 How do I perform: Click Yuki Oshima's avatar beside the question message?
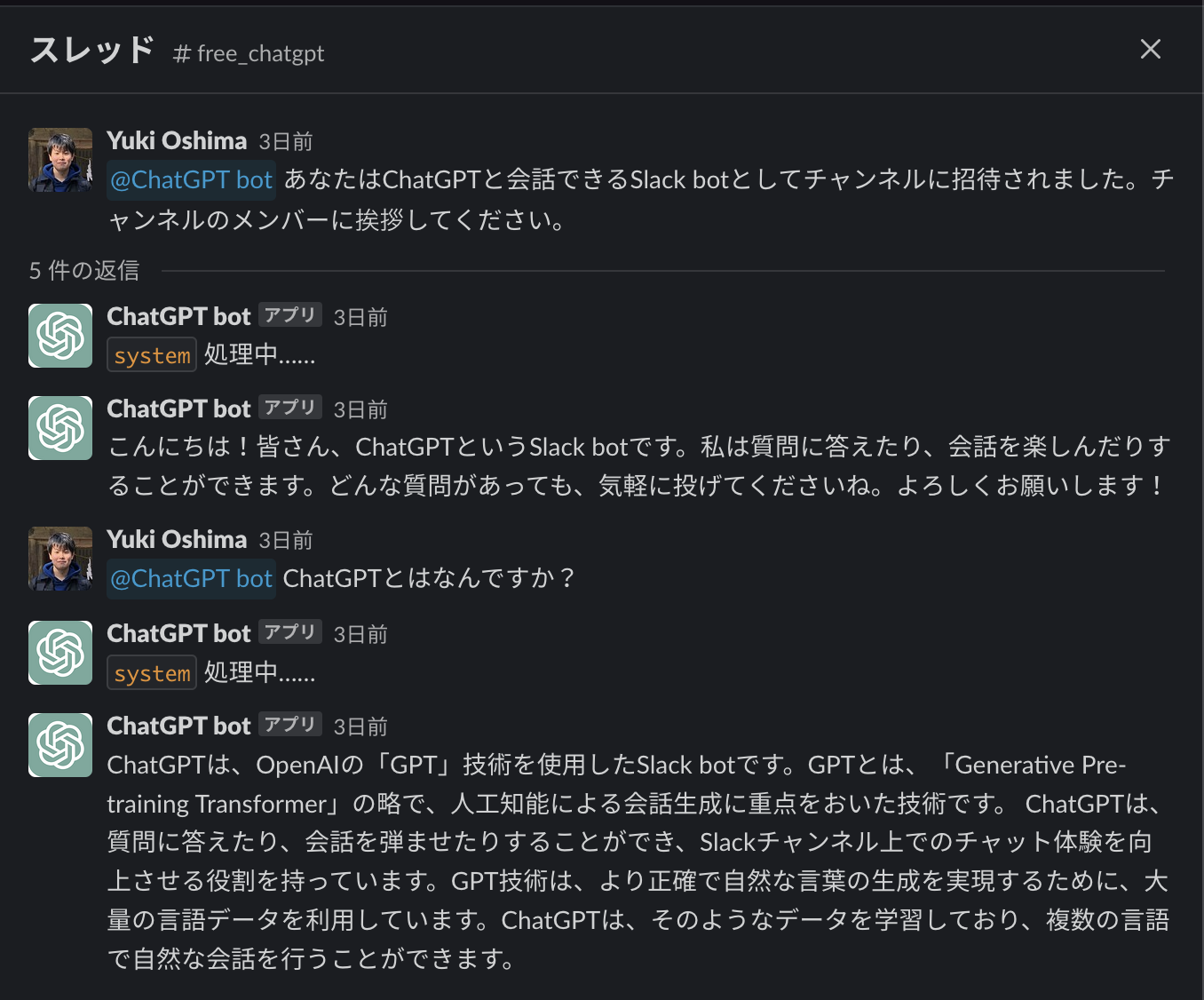pos(59,559)
